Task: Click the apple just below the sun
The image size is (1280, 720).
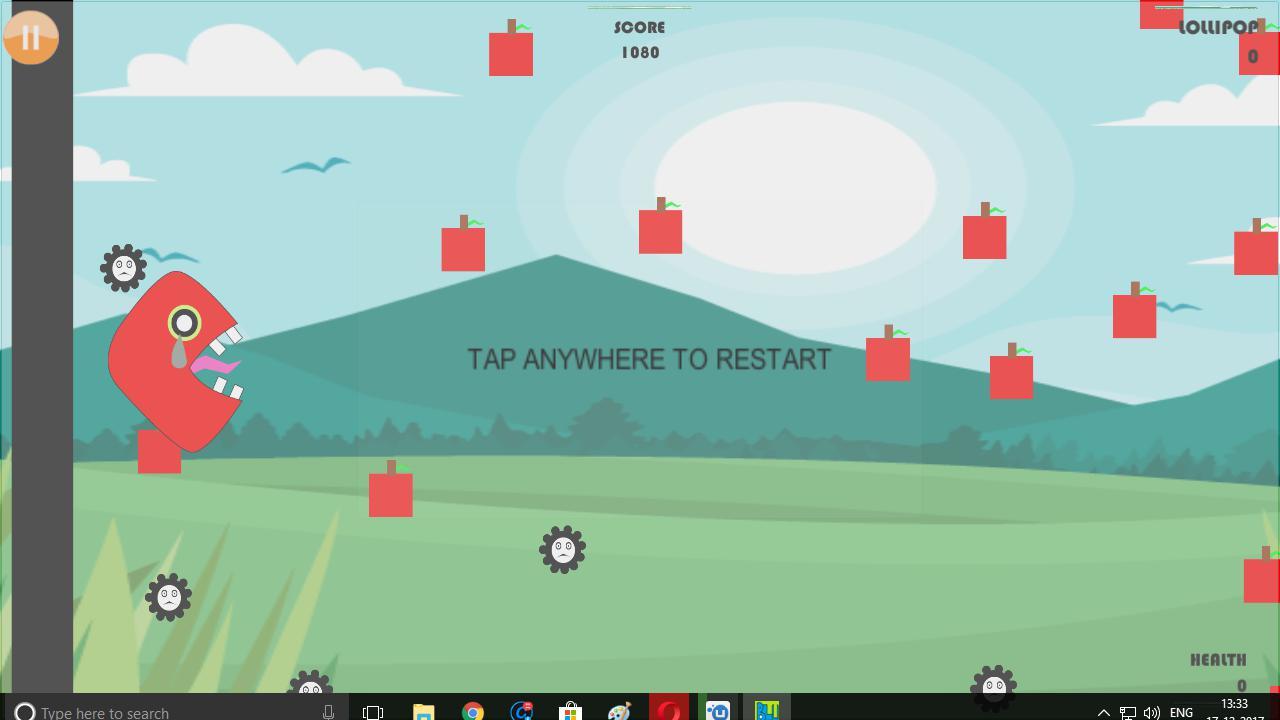Action: click(x=660, y=231)
